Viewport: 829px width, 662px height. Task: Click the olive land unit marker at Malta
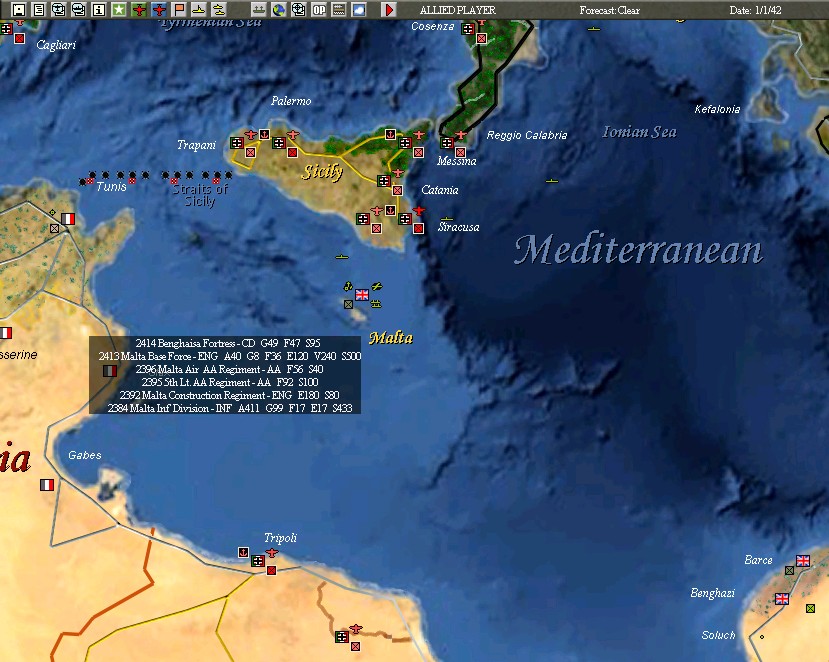348,305
